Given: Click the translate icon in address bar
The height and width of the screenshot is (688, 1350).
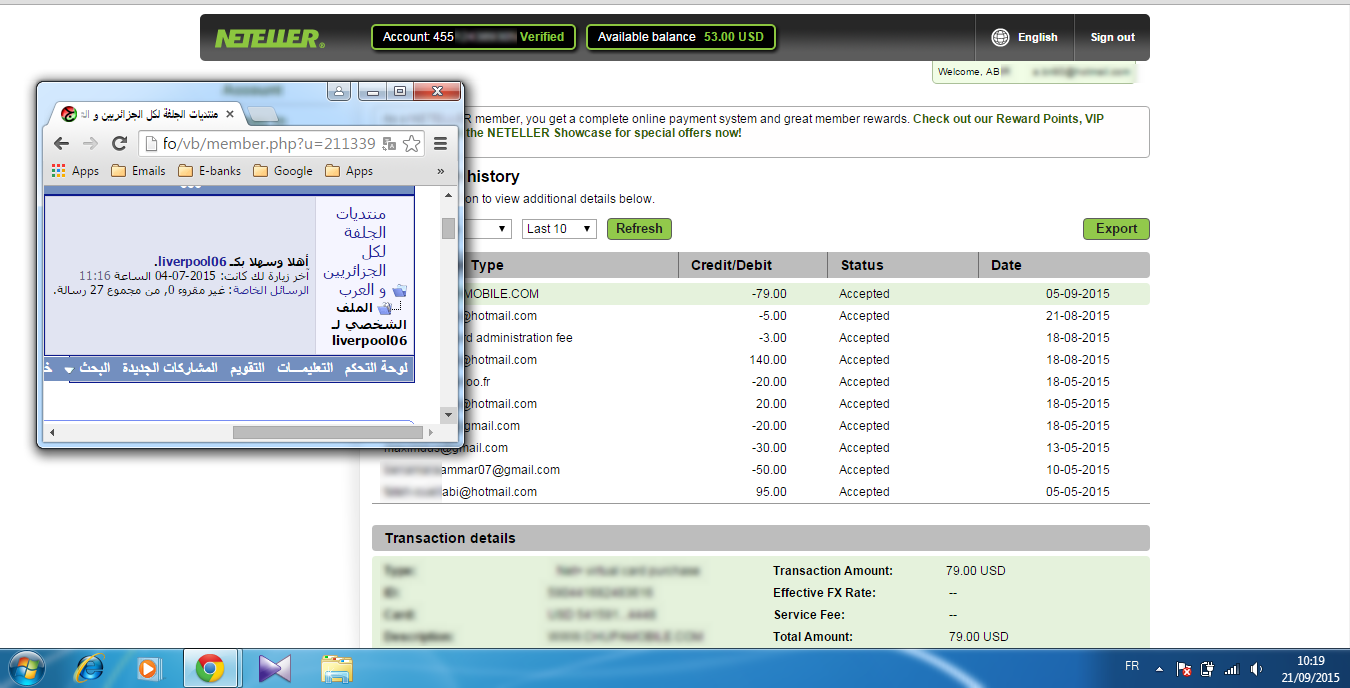Looking at the screenshot, I should coord(390,143).
